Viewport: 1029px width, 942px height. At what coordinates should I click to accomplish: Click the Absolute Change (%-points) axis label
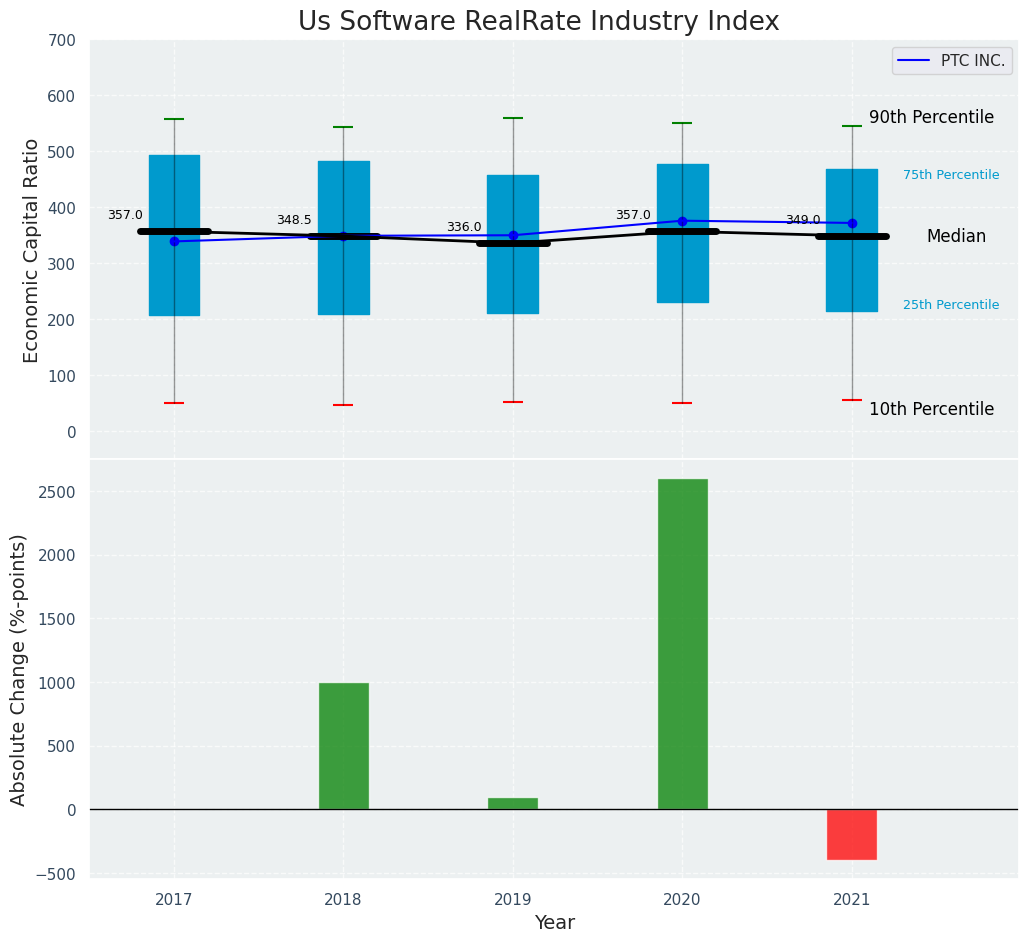pyautogui.click(x=18, y=670)
